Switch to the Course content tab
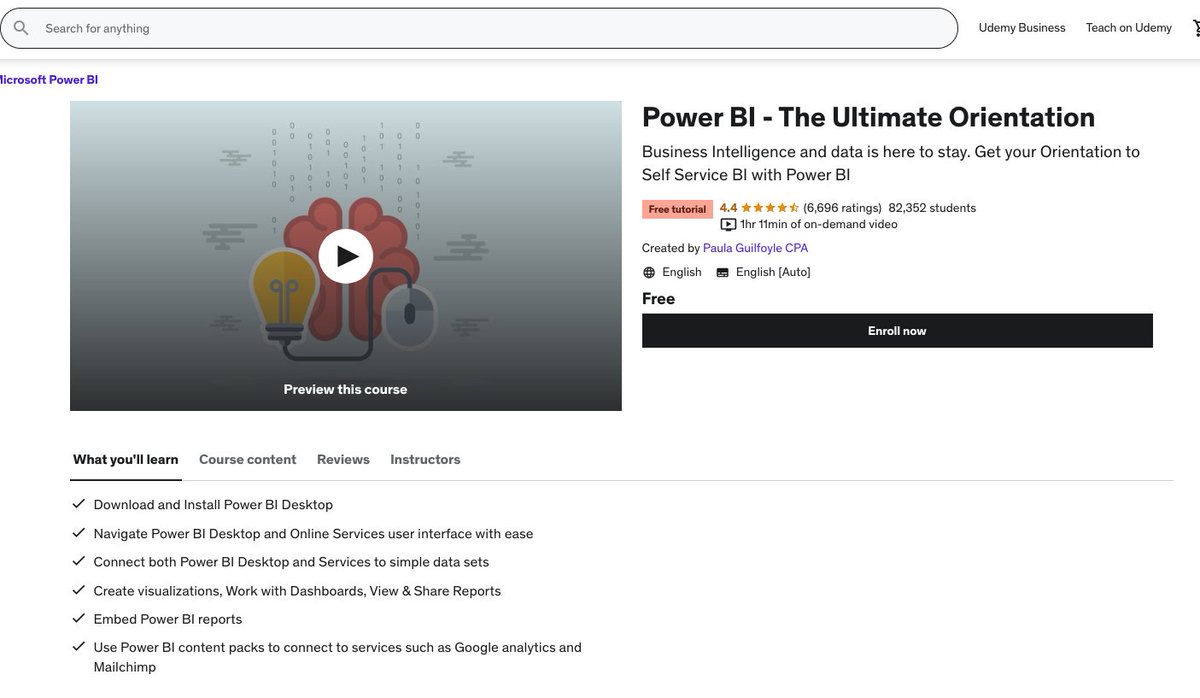The width and height of the screenshot is (1200, 698). [x=247, y=459]
